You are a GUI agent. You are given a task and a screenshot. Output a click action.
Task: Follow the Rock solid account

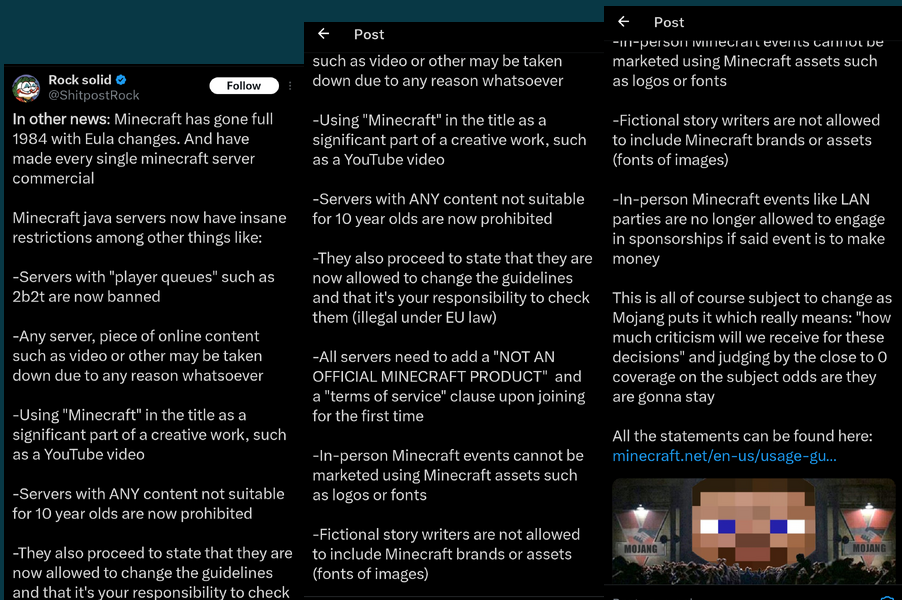pos(244,86)
